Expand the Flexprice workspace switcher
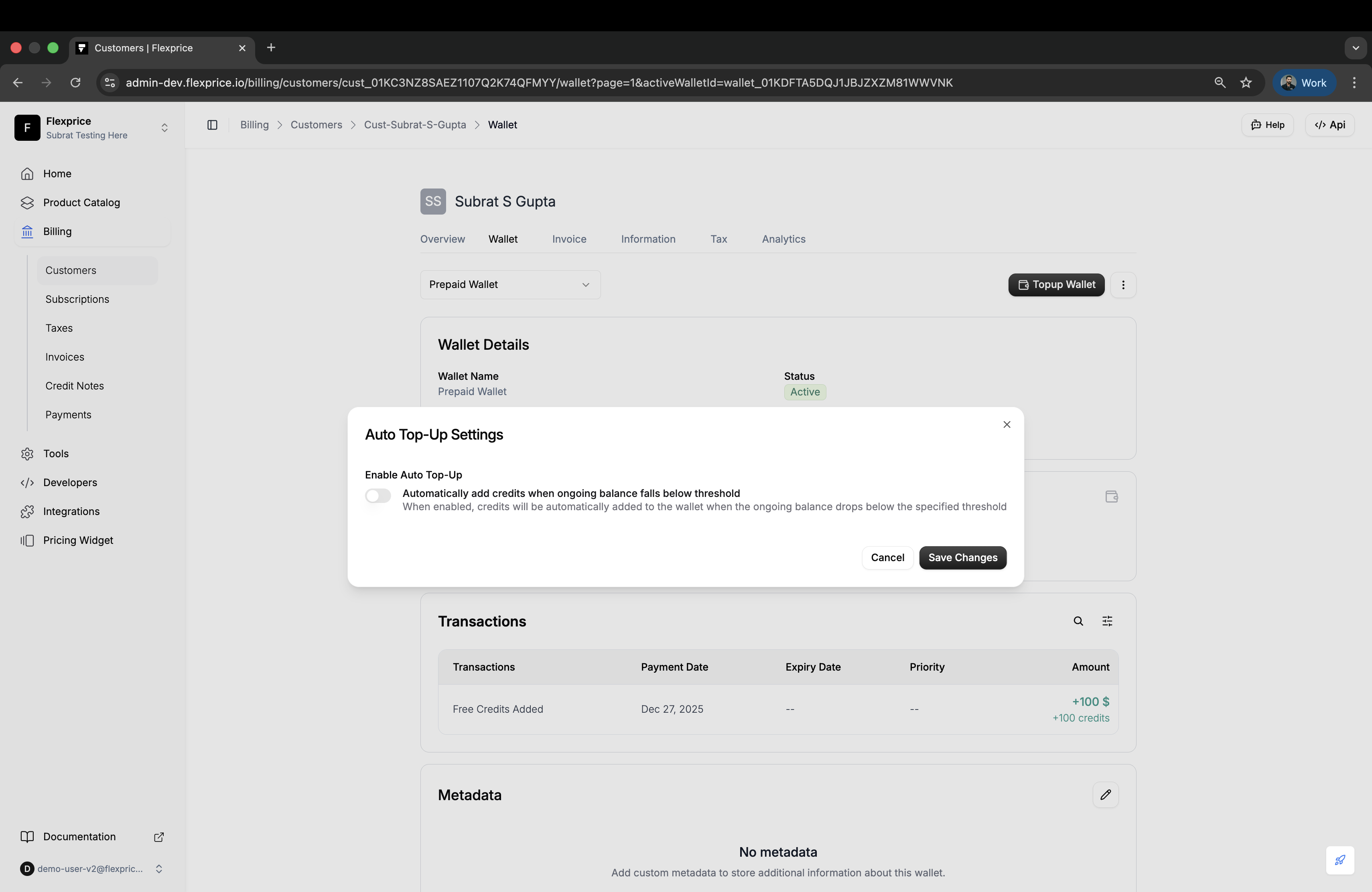Viewport: 1372px width, 892px height. [x=165, y=128]
